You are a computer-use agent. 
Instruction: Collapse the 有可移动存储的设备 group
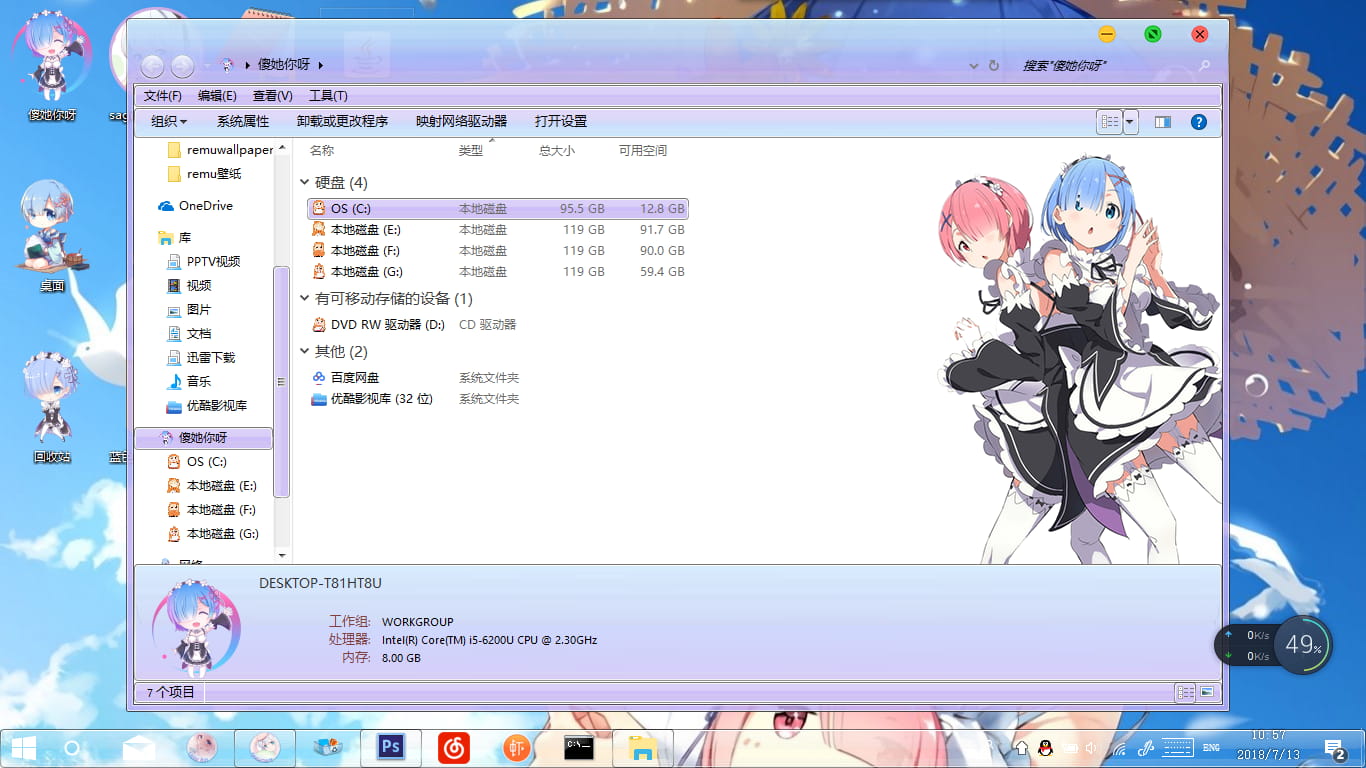305,298
